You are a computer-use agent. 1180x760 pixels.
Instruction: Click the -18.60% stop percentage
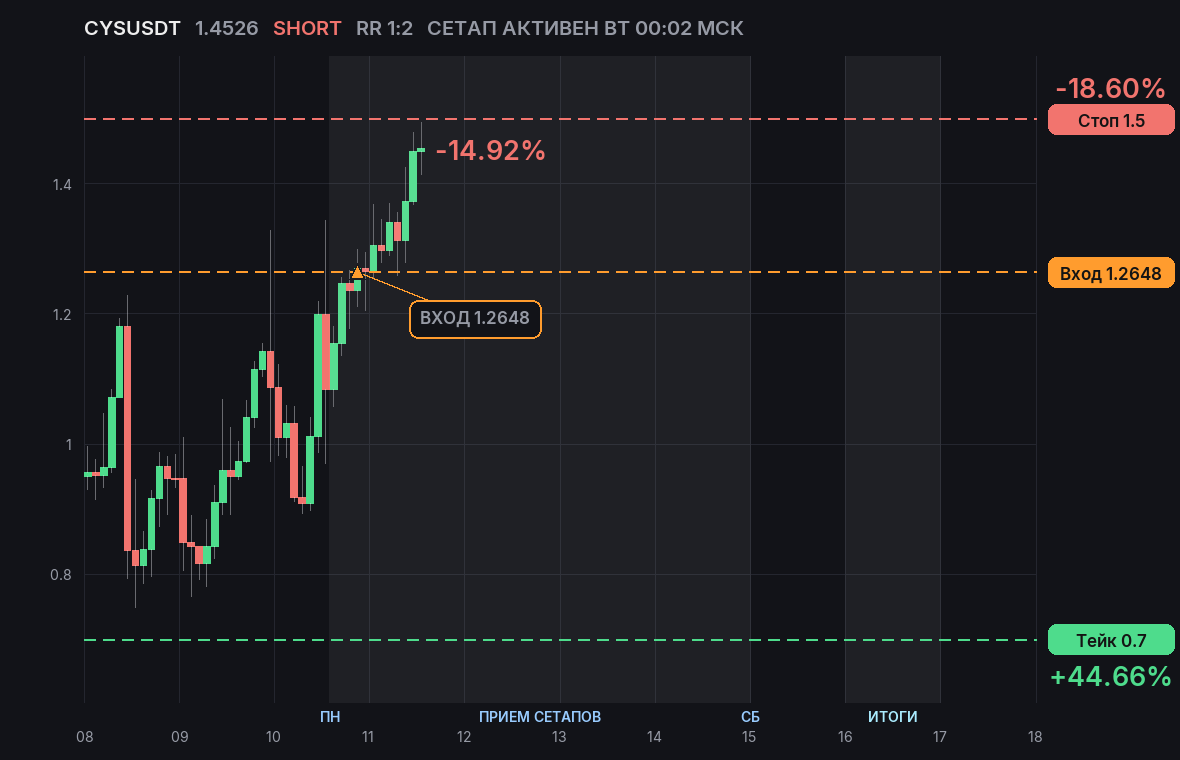[1111, 89]
